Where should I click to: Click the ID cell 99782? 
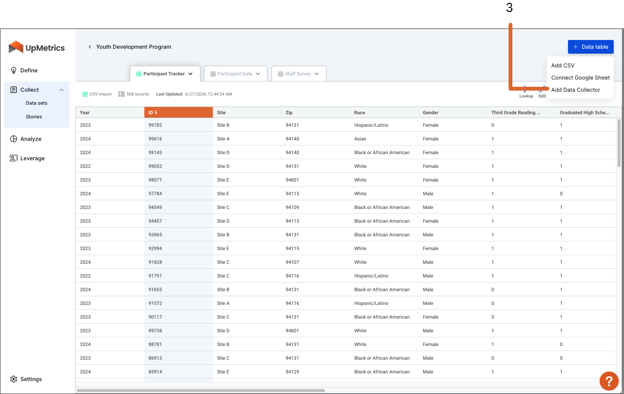tap(178, 125)
